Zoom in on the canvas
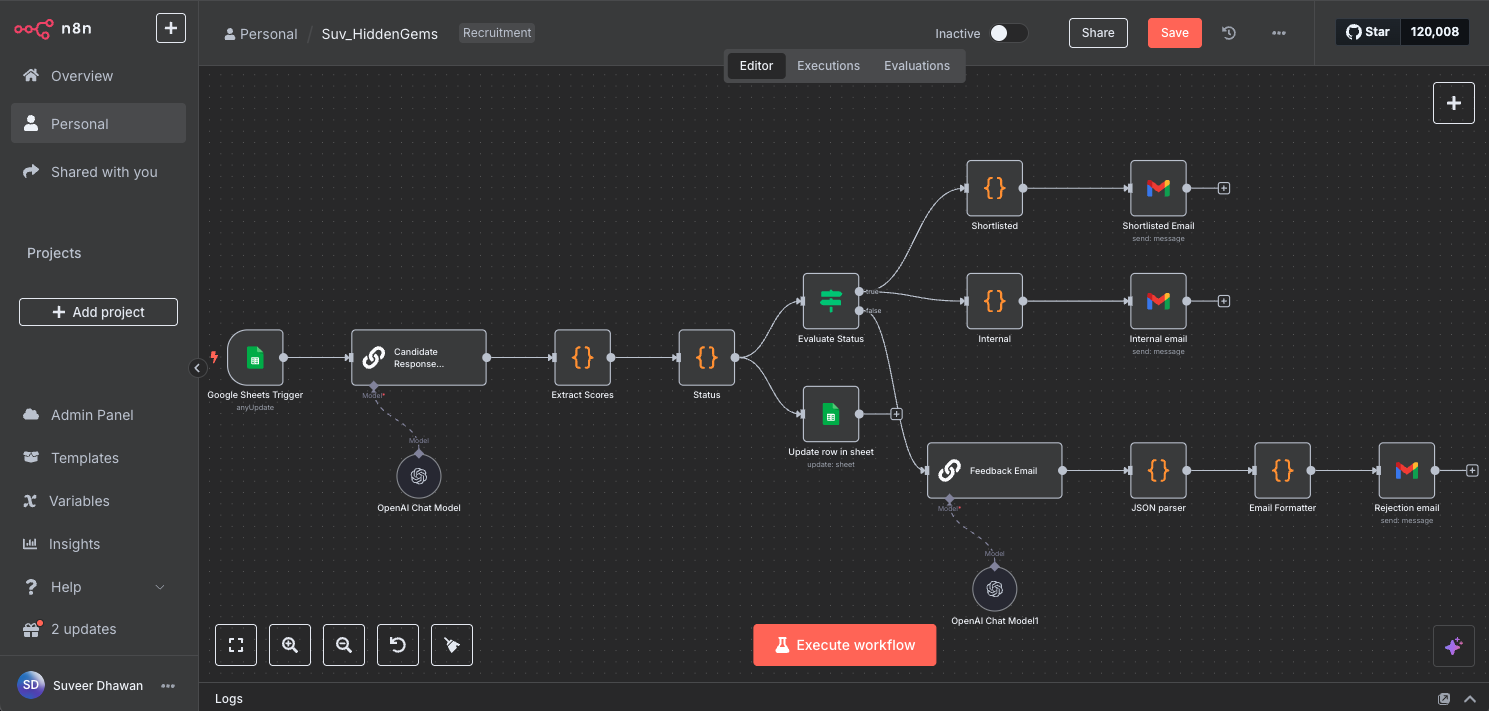This screenshot has width=1489, height=711. [290, 645]
